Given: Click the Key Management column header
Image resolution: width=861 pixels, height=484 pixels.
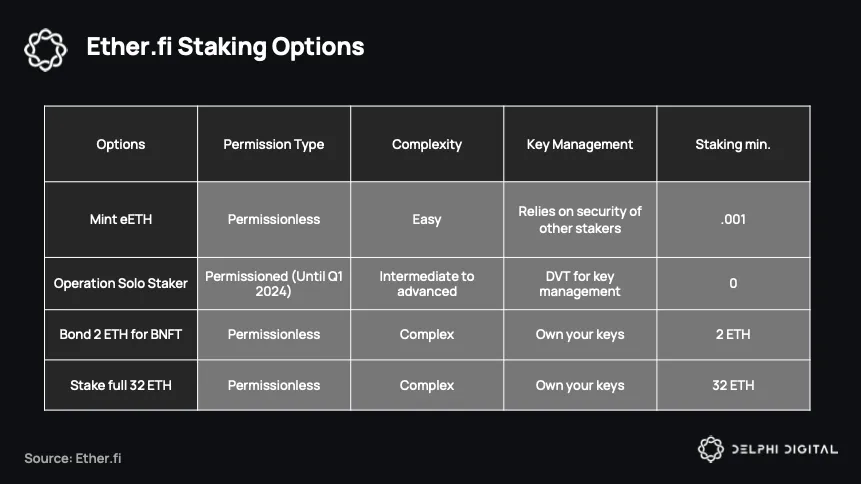Looking at the screenshot, I should coord(580,144).
